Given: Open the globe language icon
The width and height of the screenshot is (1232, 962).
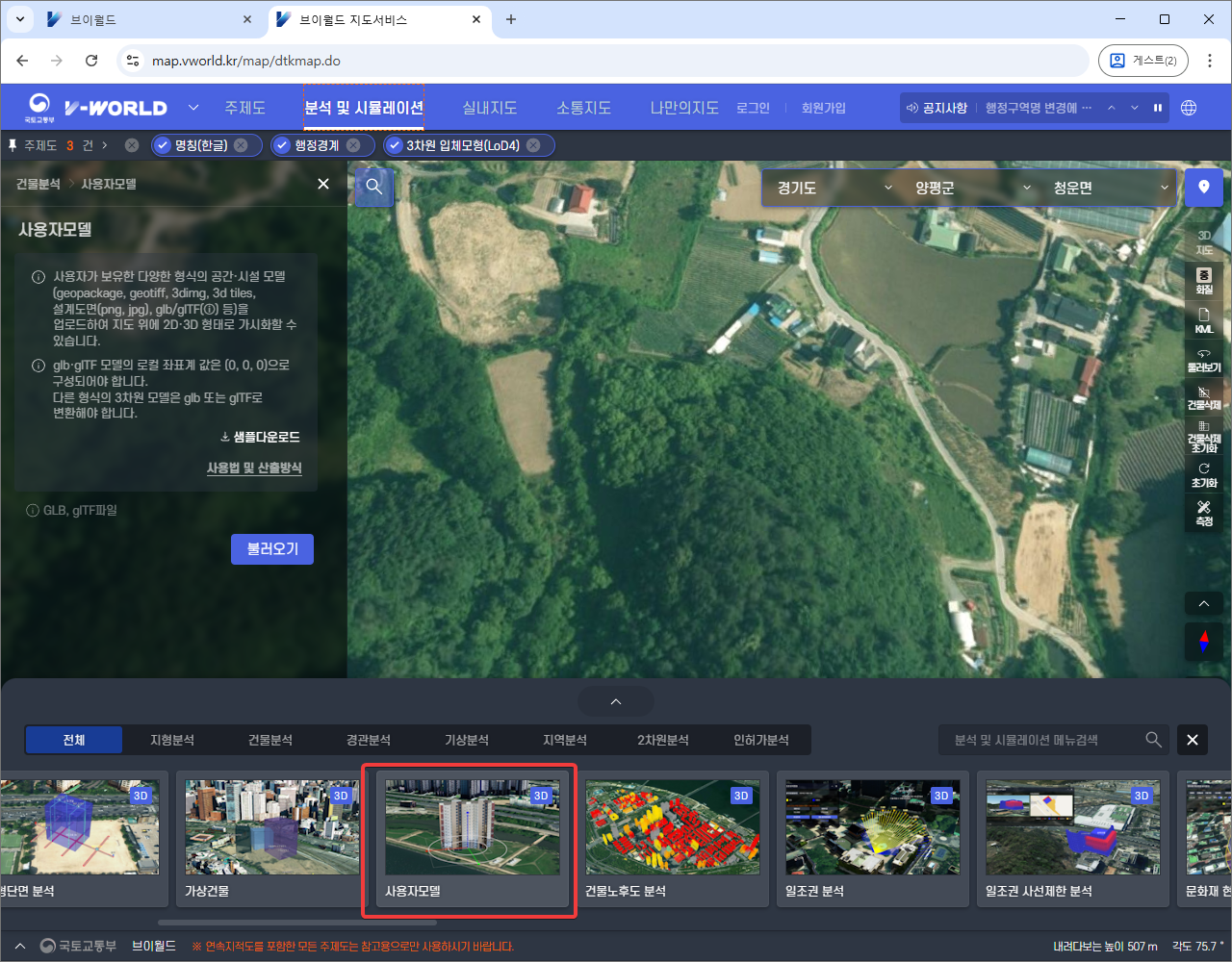Looking at the screenshot, I should click(x=1189, y=108).
